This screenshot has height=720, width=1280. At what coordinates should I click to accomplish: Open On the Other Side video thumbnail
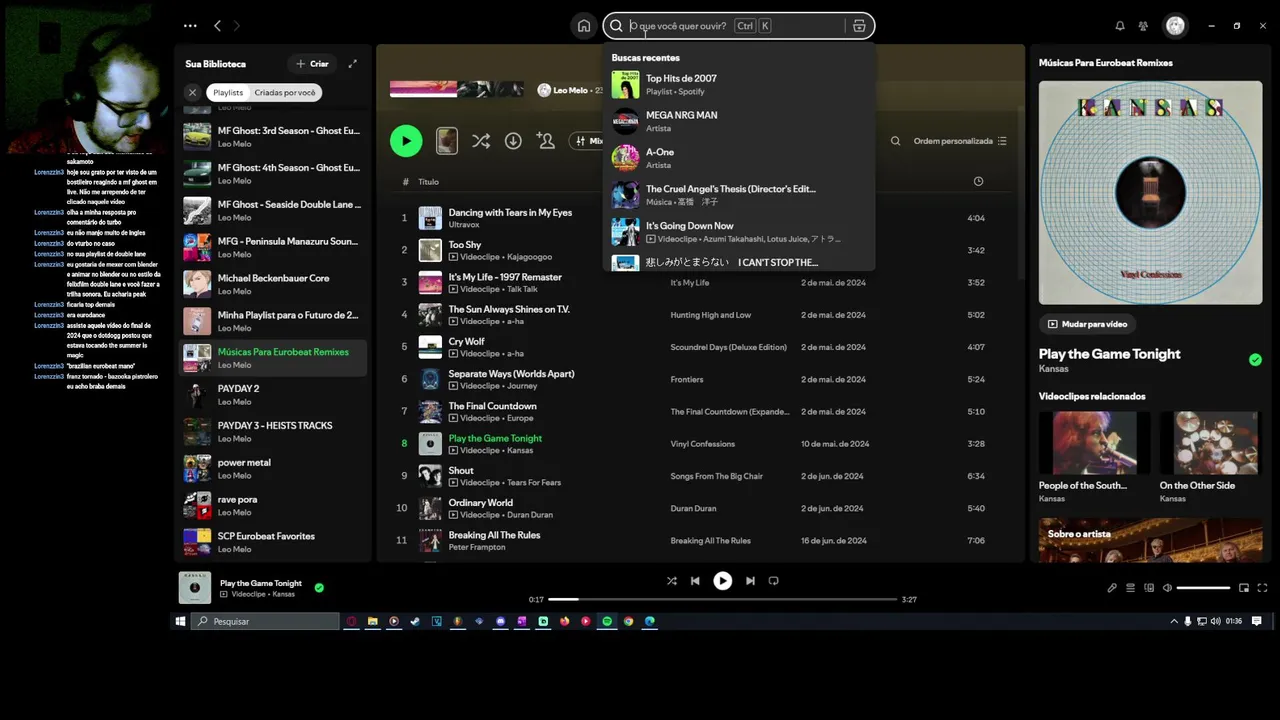click(1209, 443)
